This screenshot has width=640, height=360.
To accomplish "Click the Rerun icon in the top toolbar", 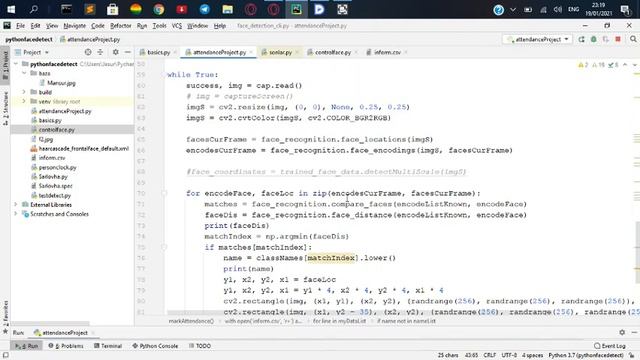I will click(x=581, y=39).
